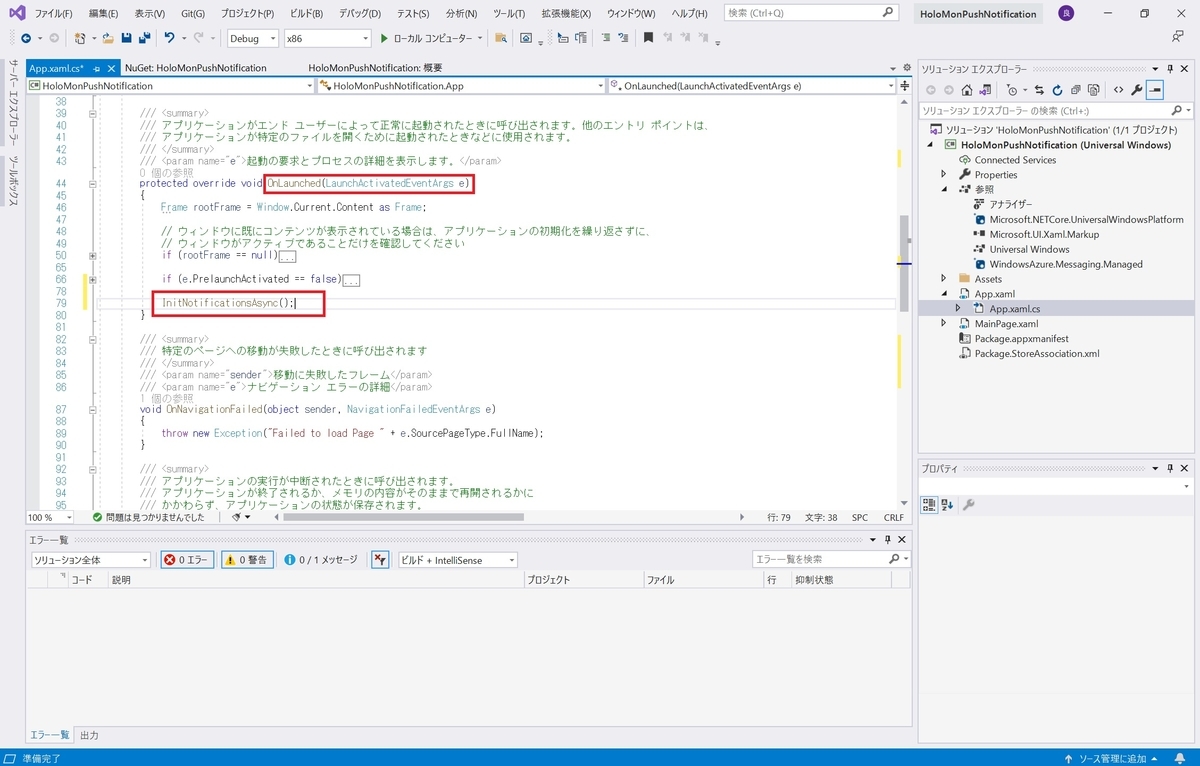Save the current file with Save icon
The width and height of the screenshot is (1200, 766).
pyautogui.click(x=127, y=38)
